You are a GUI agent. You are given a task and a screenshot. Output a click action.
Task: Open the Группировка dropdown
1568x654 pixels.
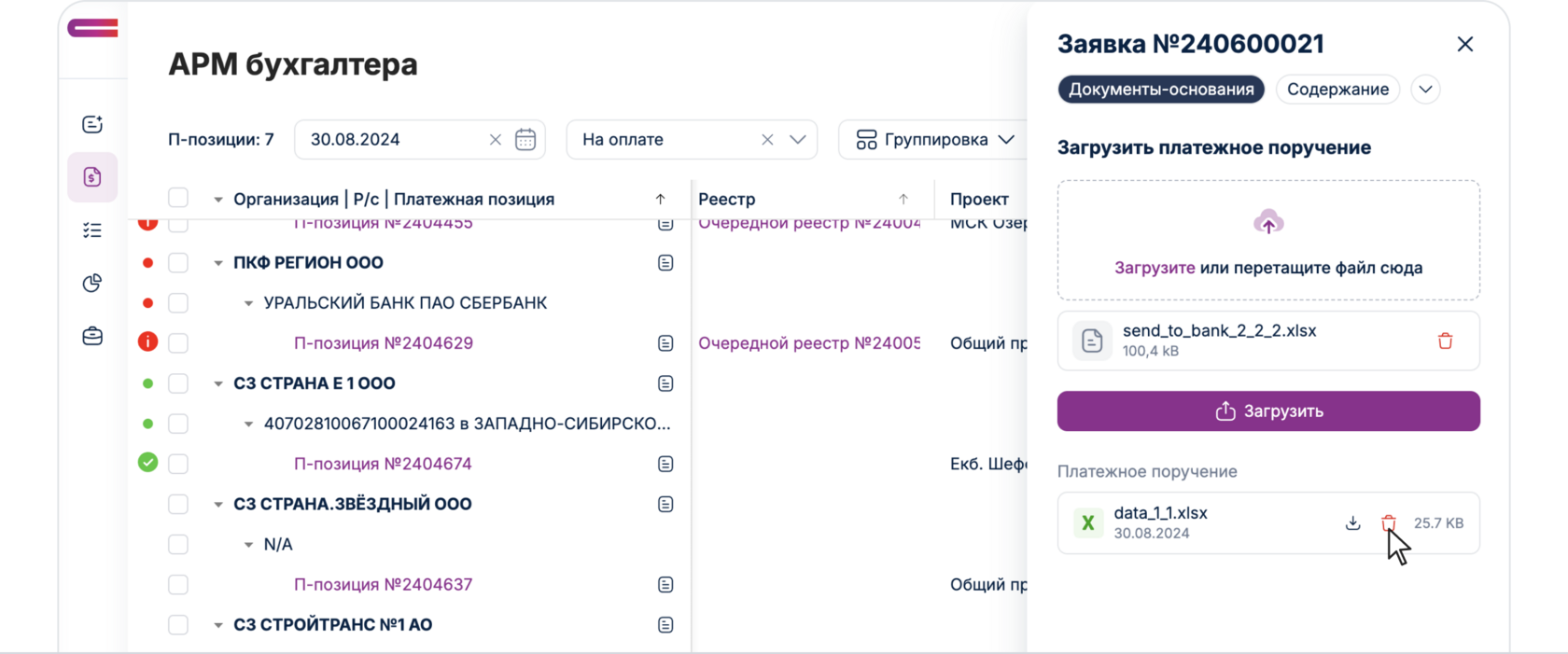[x=934, y=140]
